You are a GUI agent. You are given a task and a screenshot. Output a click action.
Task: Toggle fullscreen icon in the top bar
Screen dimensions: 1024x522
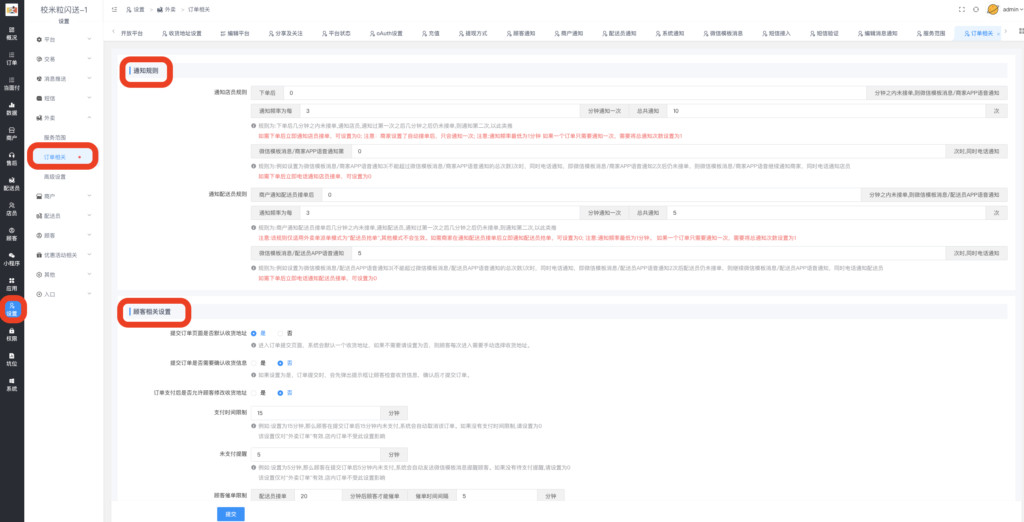click(x=962, y=9)
